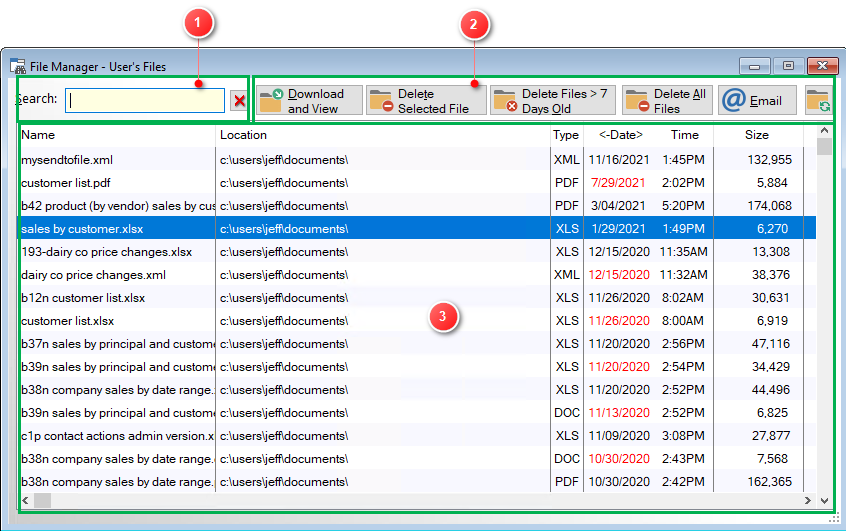Select the b37n sales by principal row
The width and height of the screenshot is (846, 531).
[417, 344]
